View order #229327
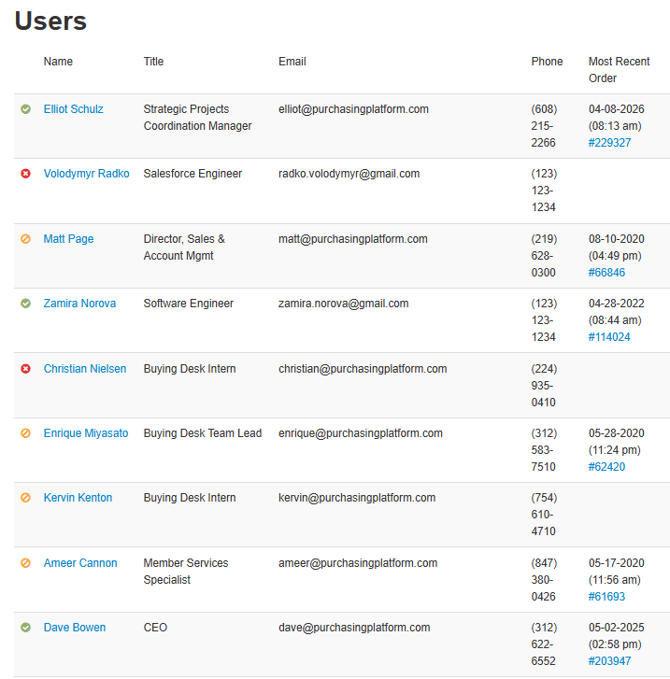 click(x=609, y=143)
